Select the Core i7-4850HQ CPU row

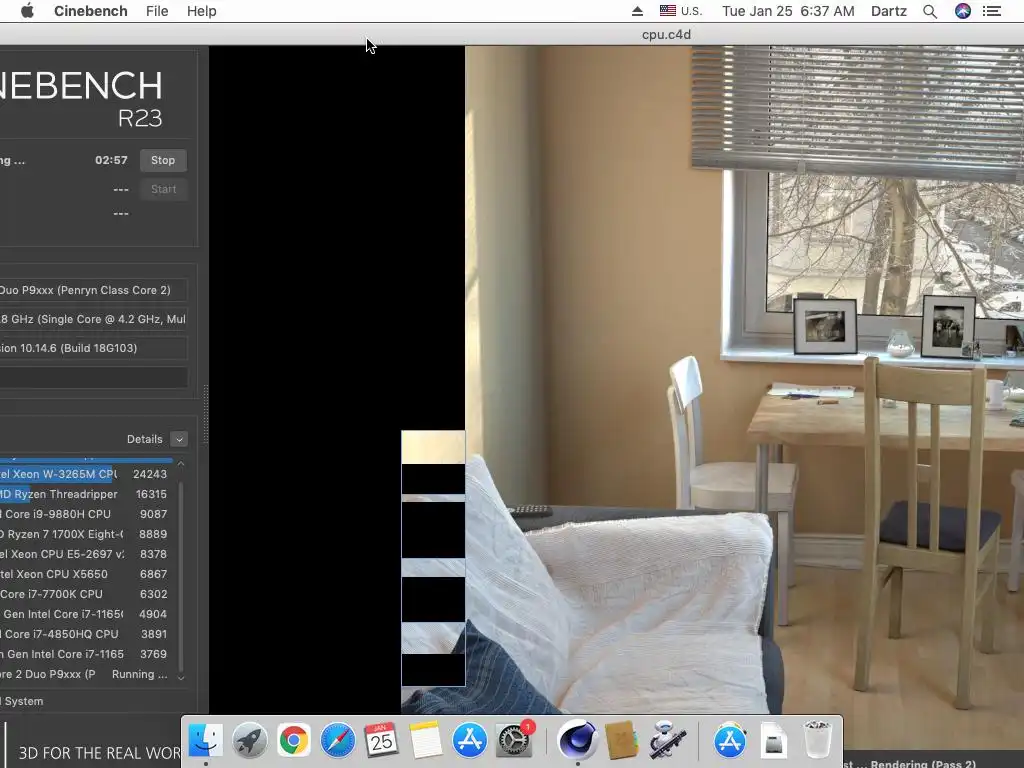[86, 634]
